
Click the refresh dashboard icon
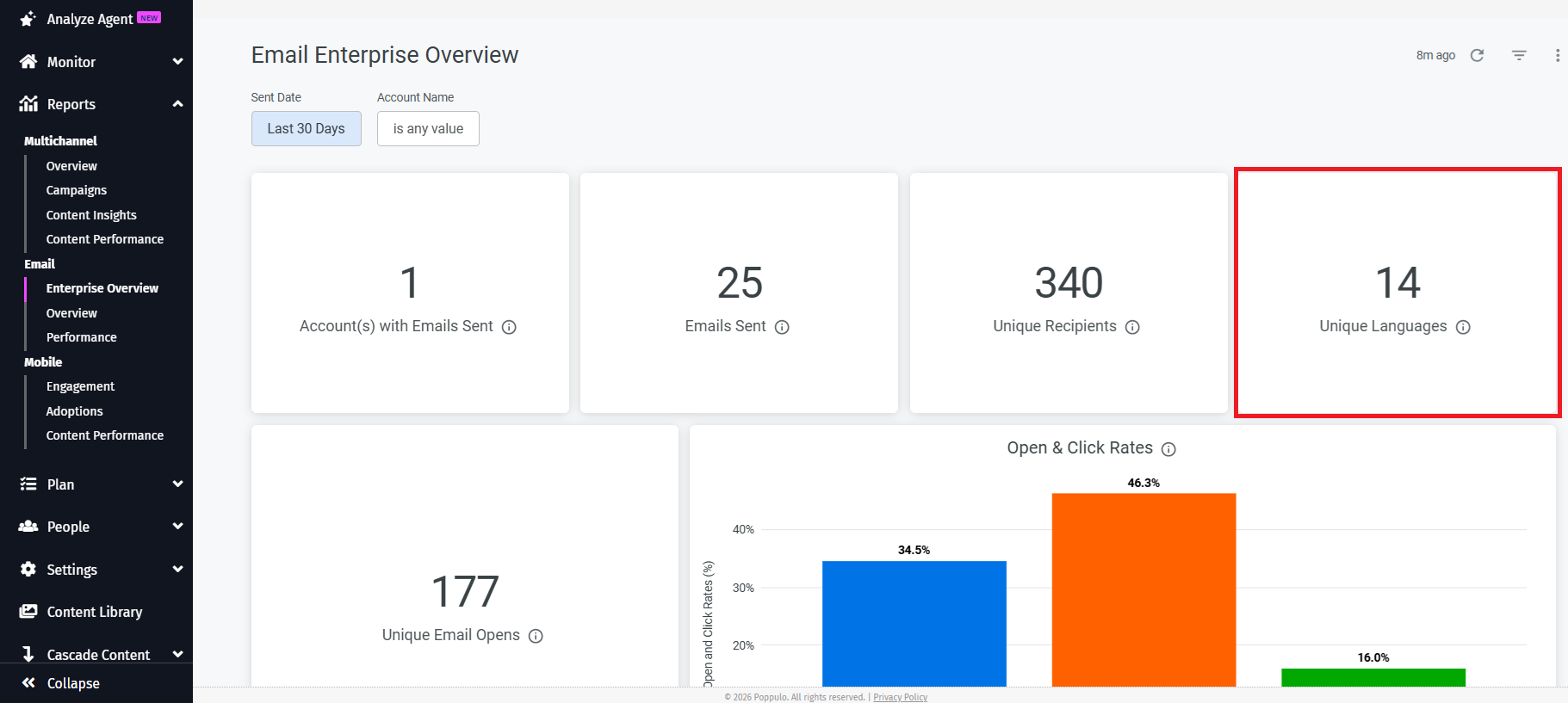[1477, 55]
